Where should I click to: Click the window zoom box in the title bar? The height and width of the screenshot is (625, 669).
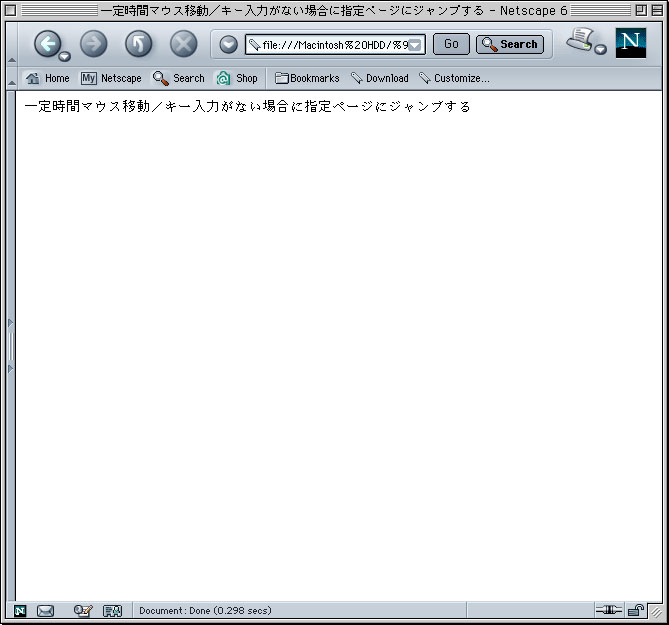point(641,10)
